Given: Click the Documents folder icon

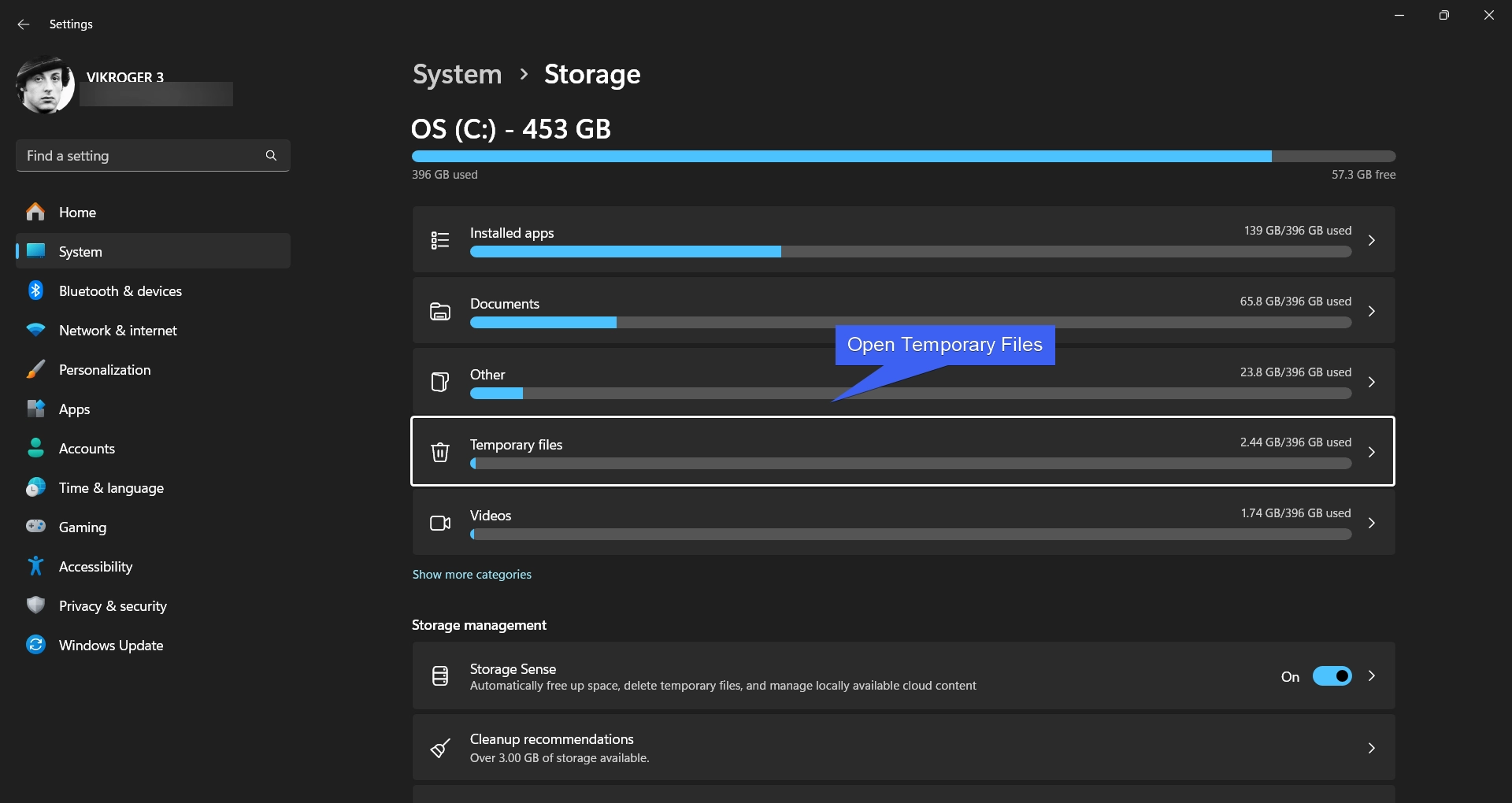Looking at the screenshot, I should [x=440, y=311].
